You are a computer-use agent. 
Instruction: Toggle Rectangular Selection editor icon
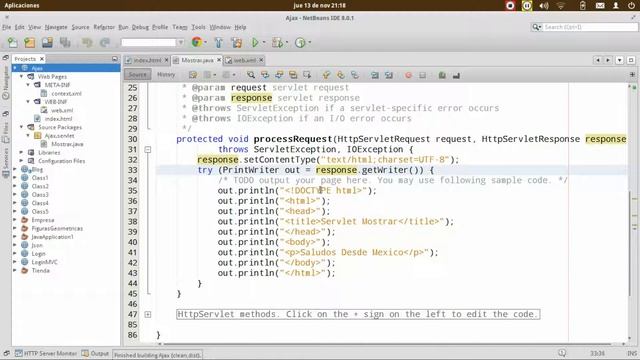click(x=307, y=75)
